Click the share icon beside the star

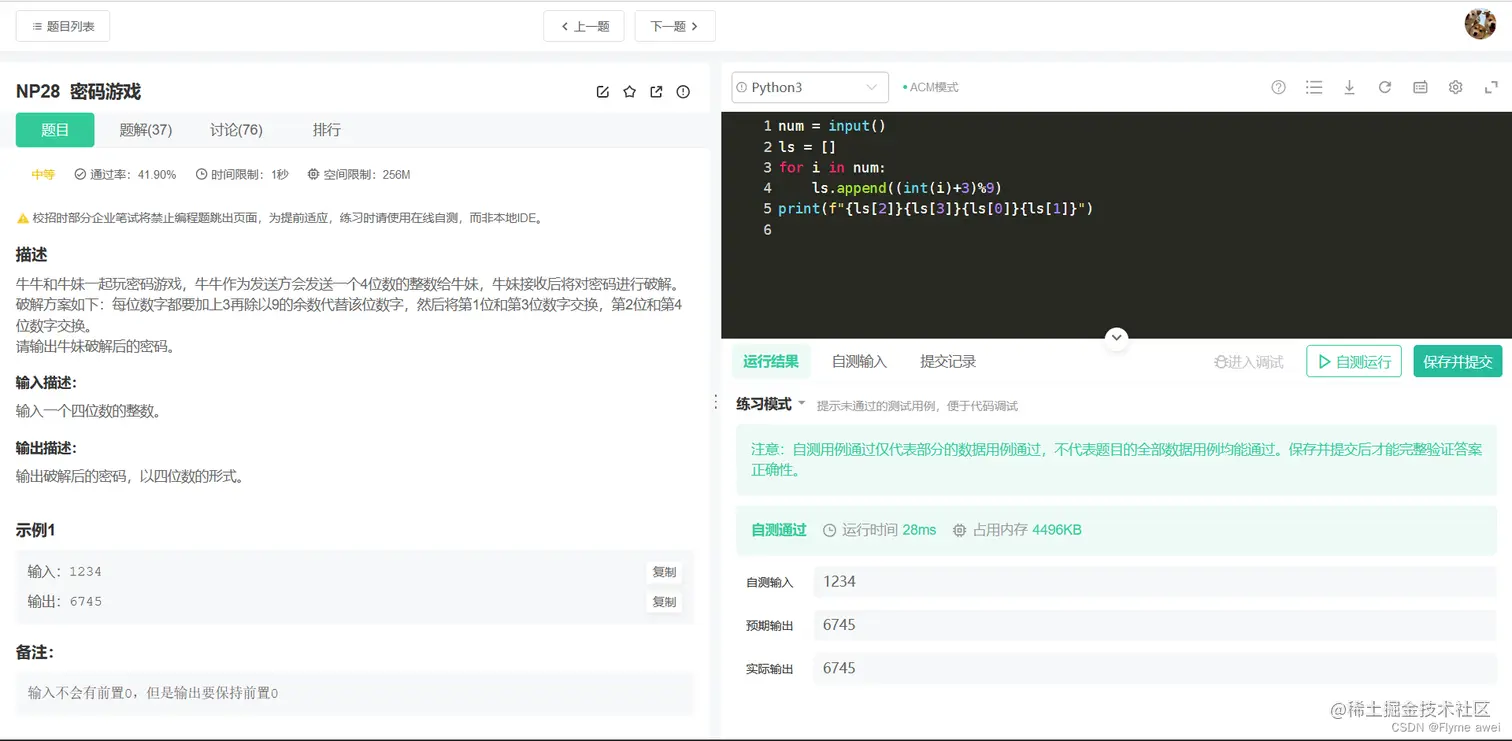pos(655,91)
